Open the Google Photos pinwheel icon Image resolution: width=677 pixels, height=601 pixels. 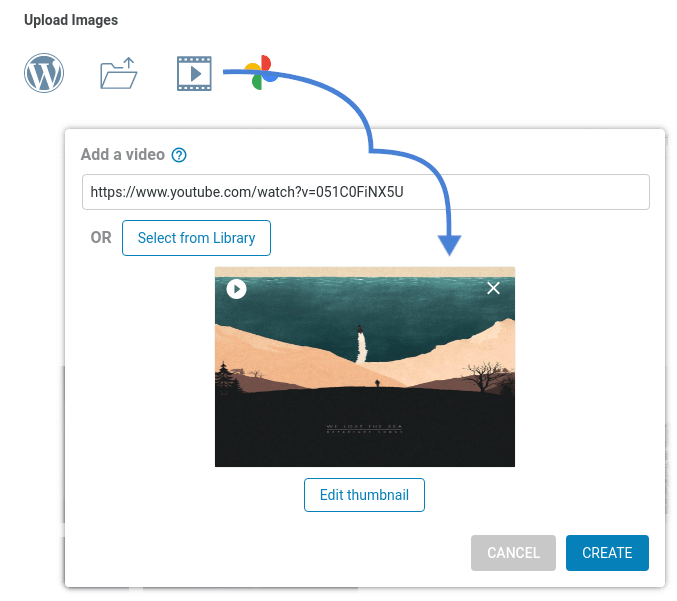[x=259, y=74]
